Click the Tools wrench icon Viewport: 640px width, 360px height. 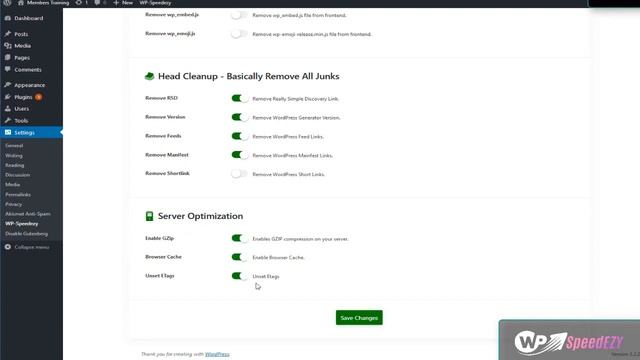point(8,120)
